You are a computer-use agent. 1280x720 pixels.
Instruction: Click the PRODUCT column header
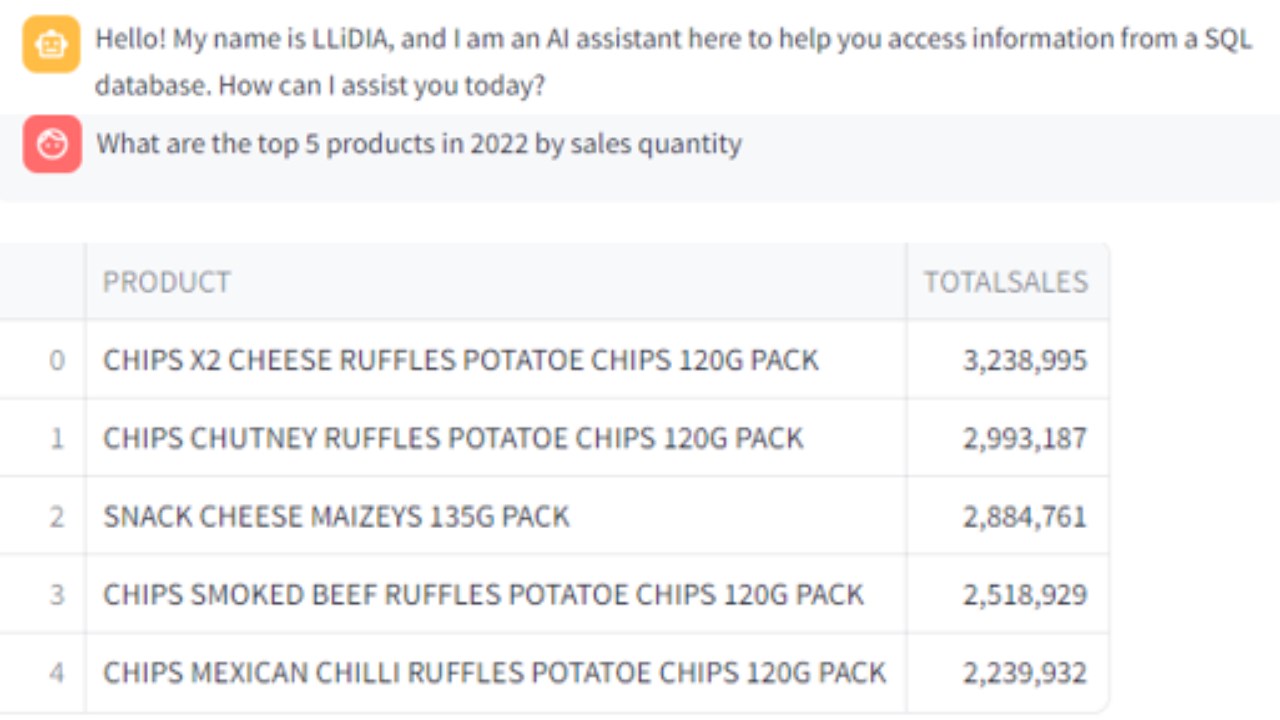point(167,282)
